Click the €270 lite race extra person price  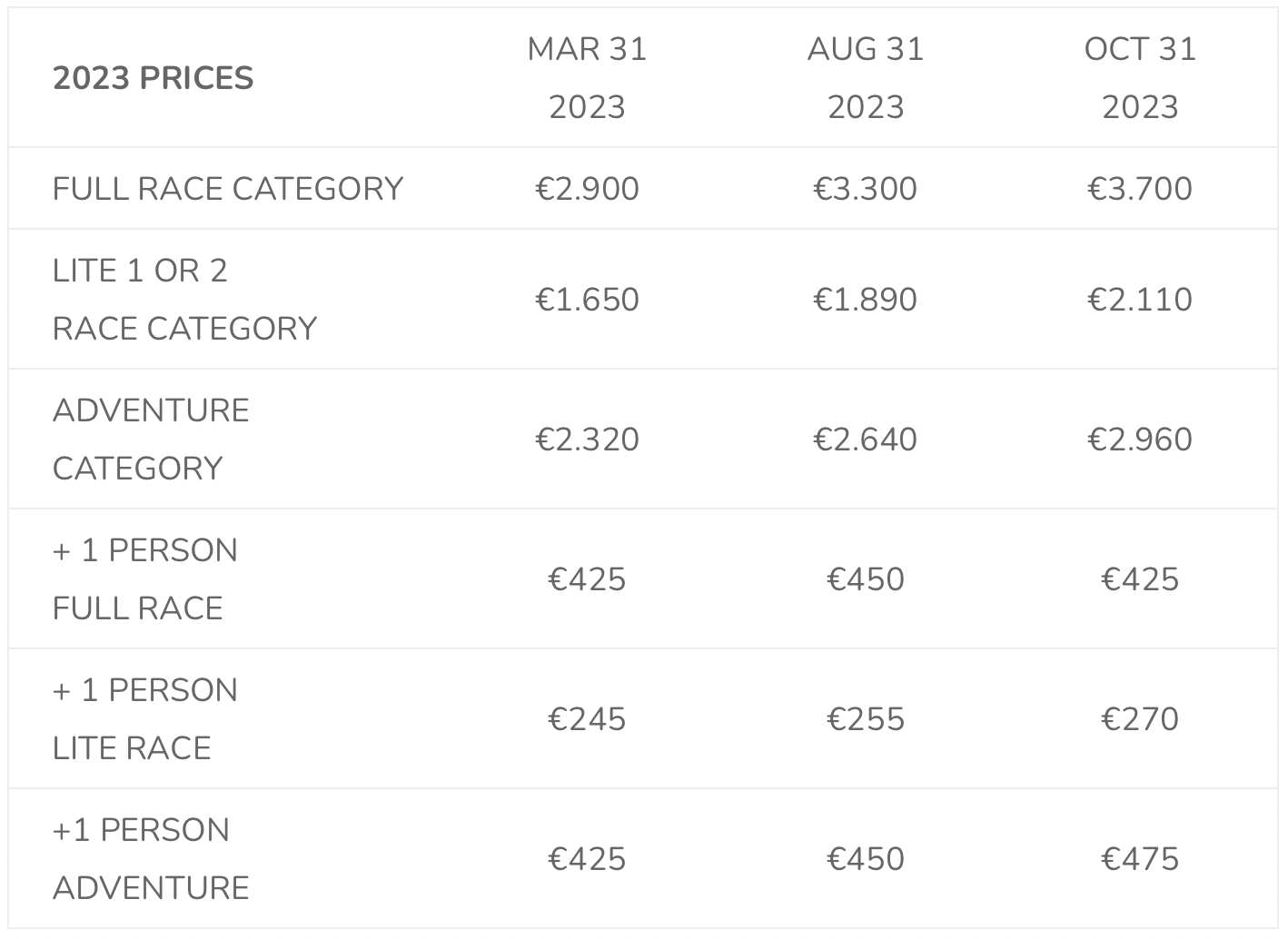(x=1140, y=719)
